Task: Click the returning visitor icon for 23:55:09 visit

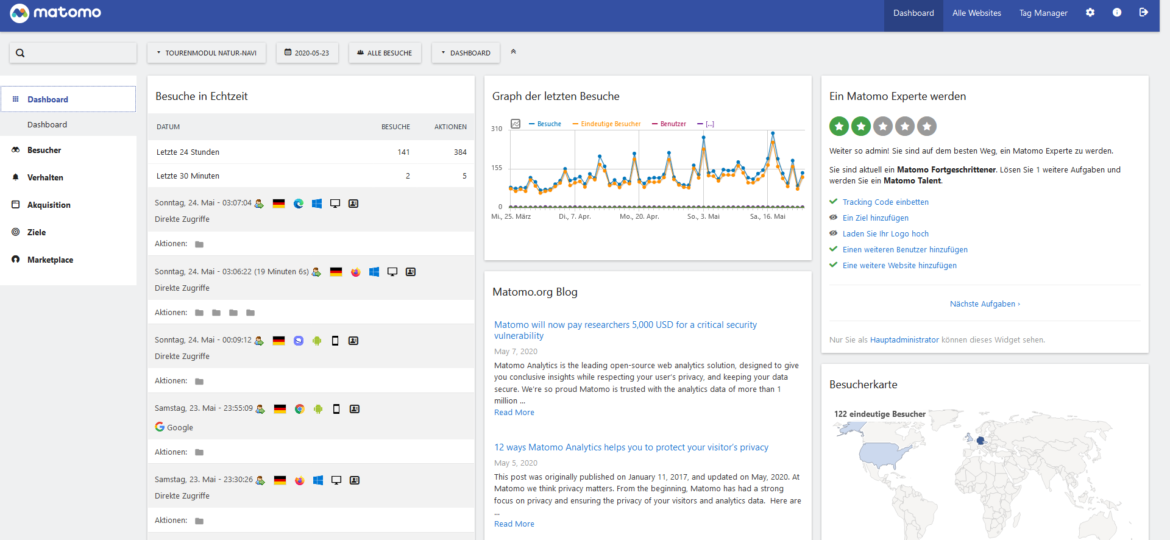Action: pyautogui.click(x=260, y=409)
